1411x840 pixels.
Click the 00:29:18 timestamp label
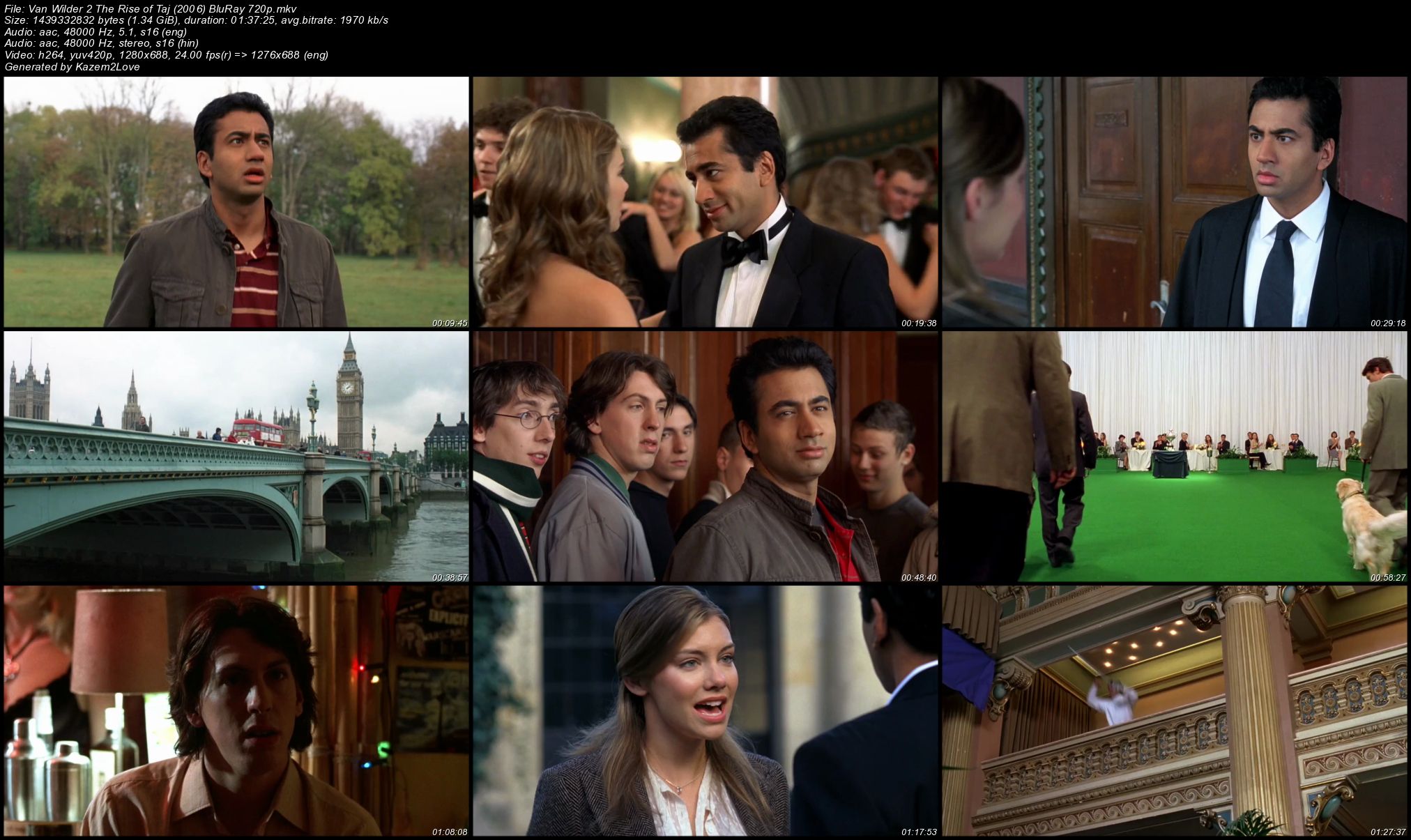tap(1388, 323)
